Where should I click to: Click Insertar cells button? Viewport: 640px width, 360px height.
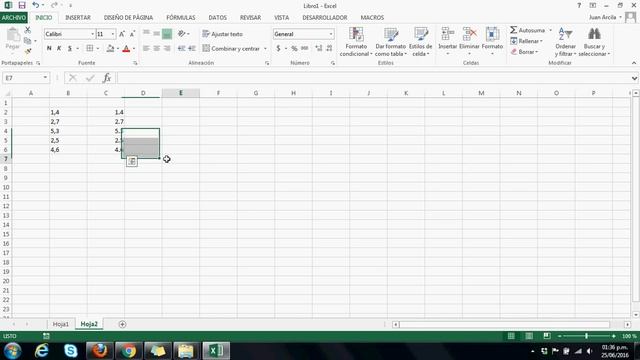[447, 42]
